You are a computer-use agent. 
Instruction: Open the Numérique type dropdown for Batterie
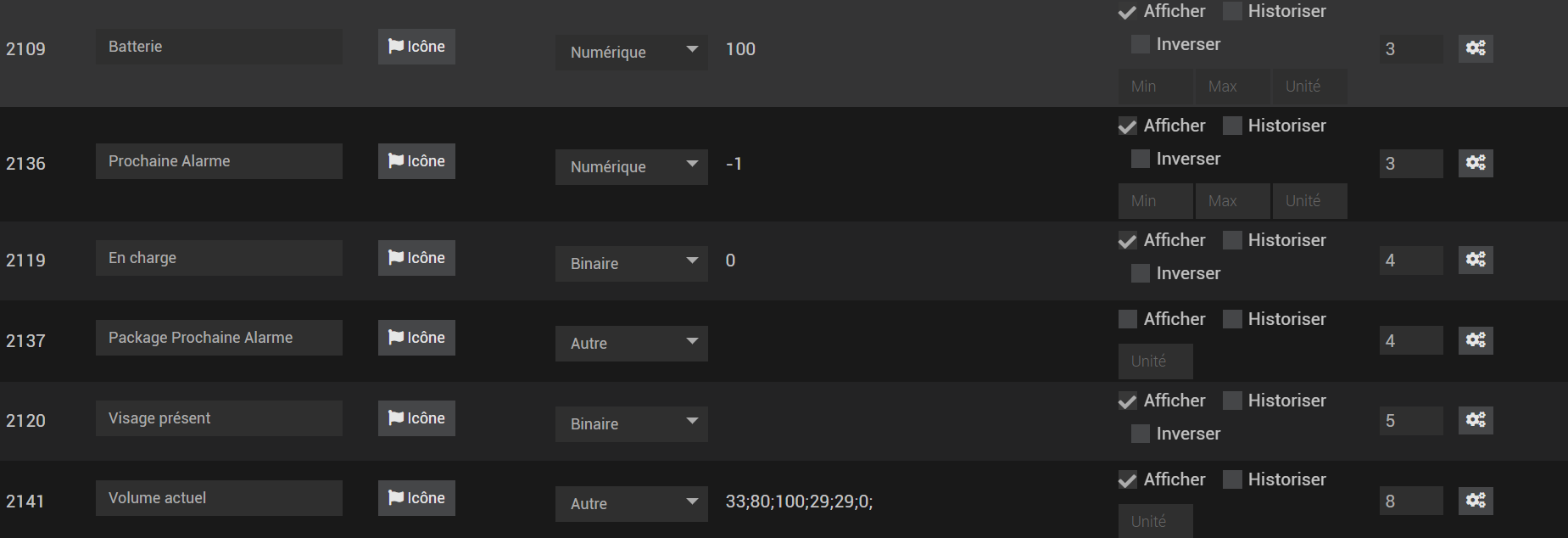(x=631, y=52)
